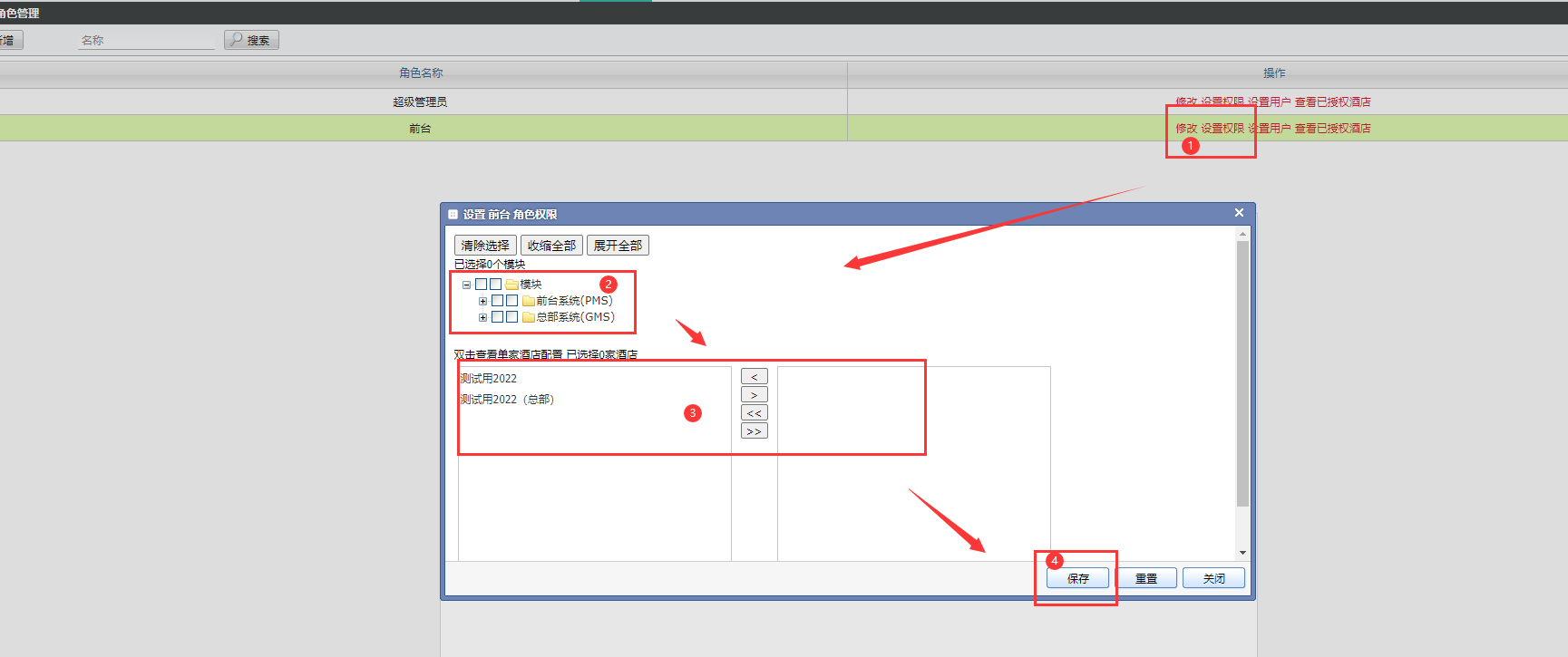The image size is (1568, 657).
Task: Click the dialog vertical scrollbar thumb
Action: click(1242, 373)
